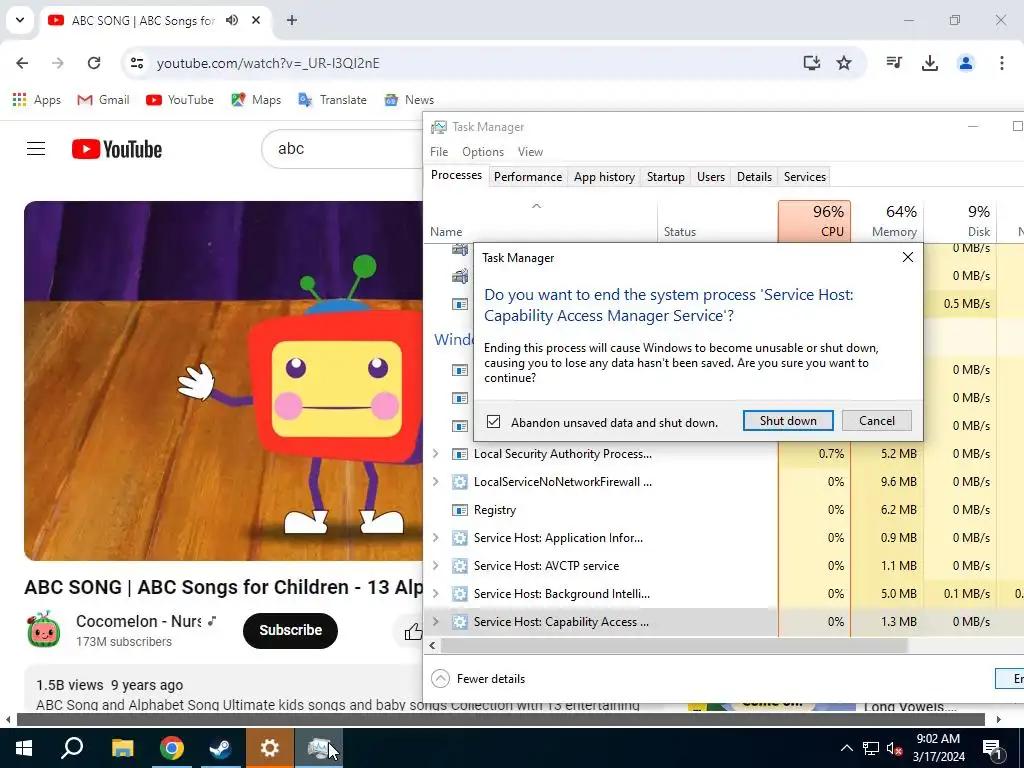
Task: Click the Chrome back arrow
Action: pyautogui.click(x=22, y=63)
